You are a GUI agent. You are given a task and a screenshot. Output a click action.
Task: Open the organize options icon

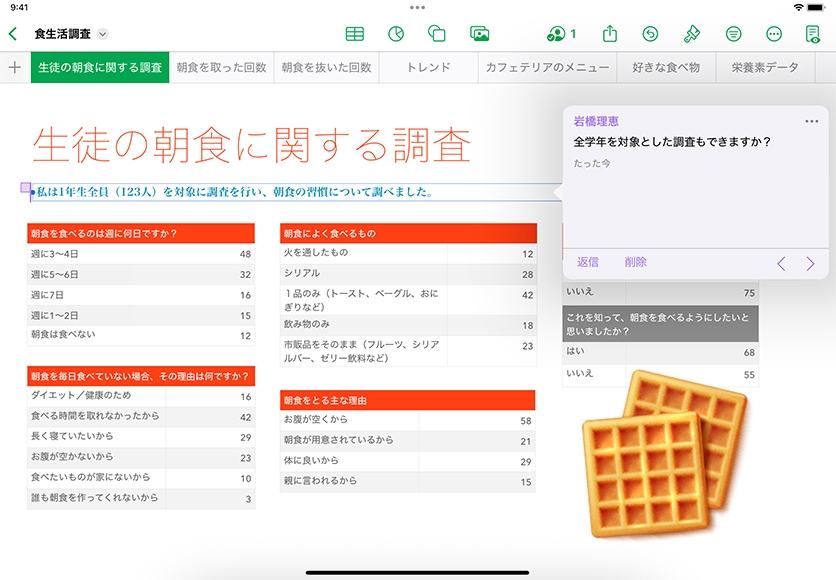click(733, 34)
